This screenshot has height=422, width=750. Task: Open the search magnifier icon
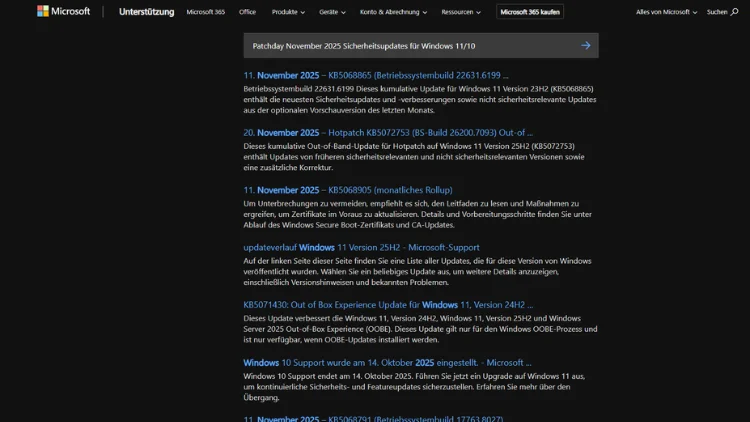pos(734,12)
